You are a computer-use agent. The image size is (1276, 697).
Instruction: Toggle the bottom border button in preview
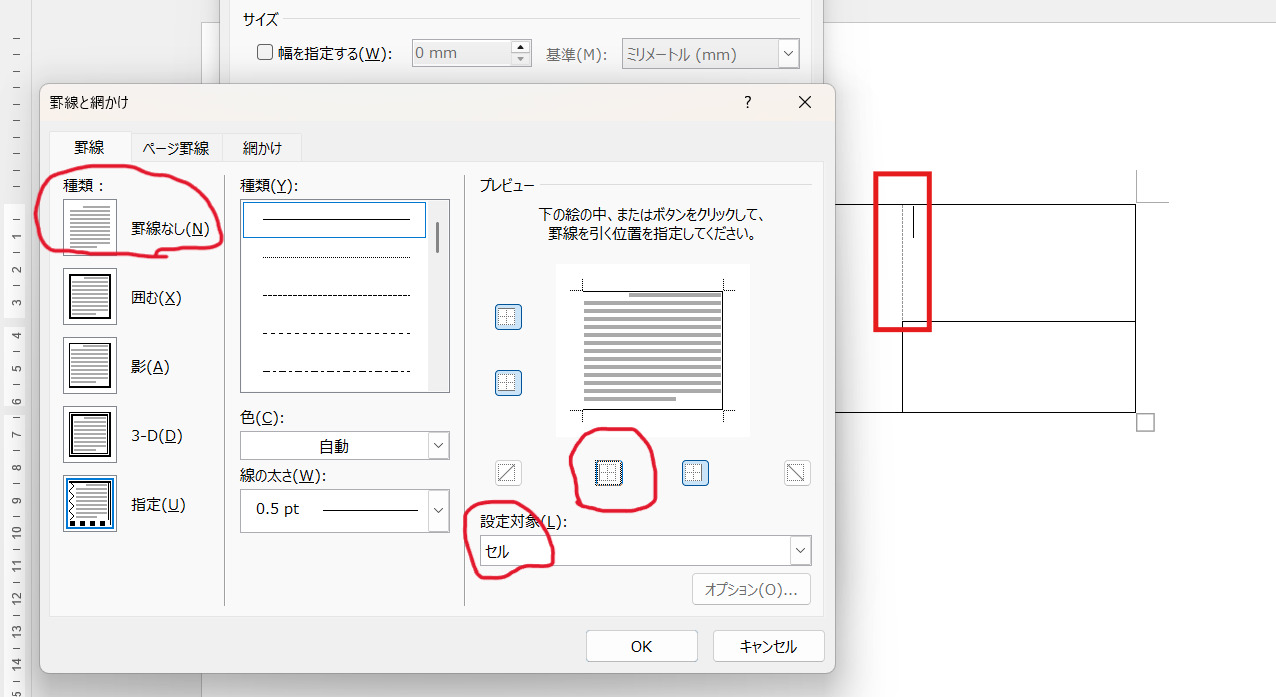coord(508,382)
